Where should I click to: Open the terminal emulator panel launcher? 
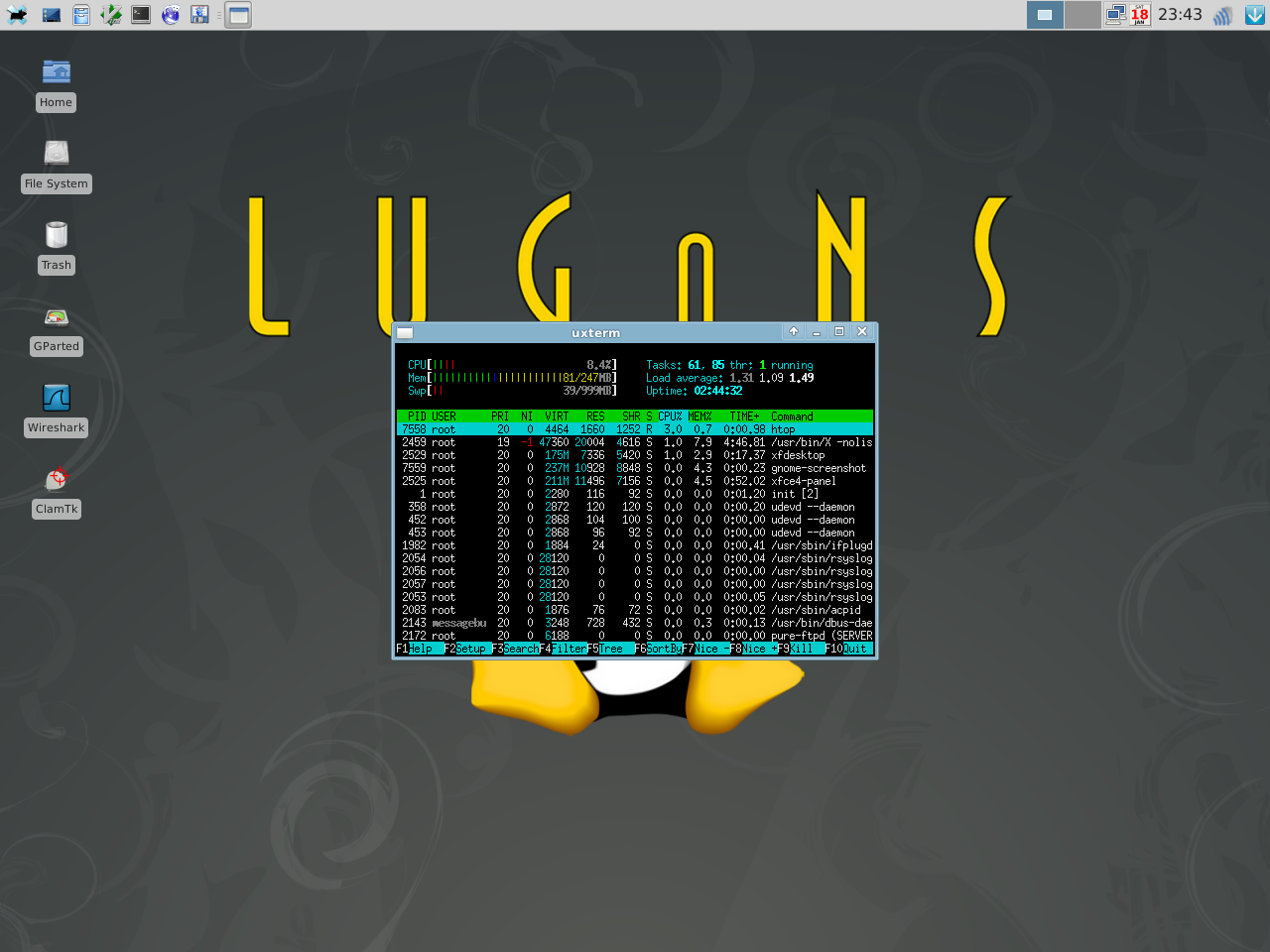[141, 15]
